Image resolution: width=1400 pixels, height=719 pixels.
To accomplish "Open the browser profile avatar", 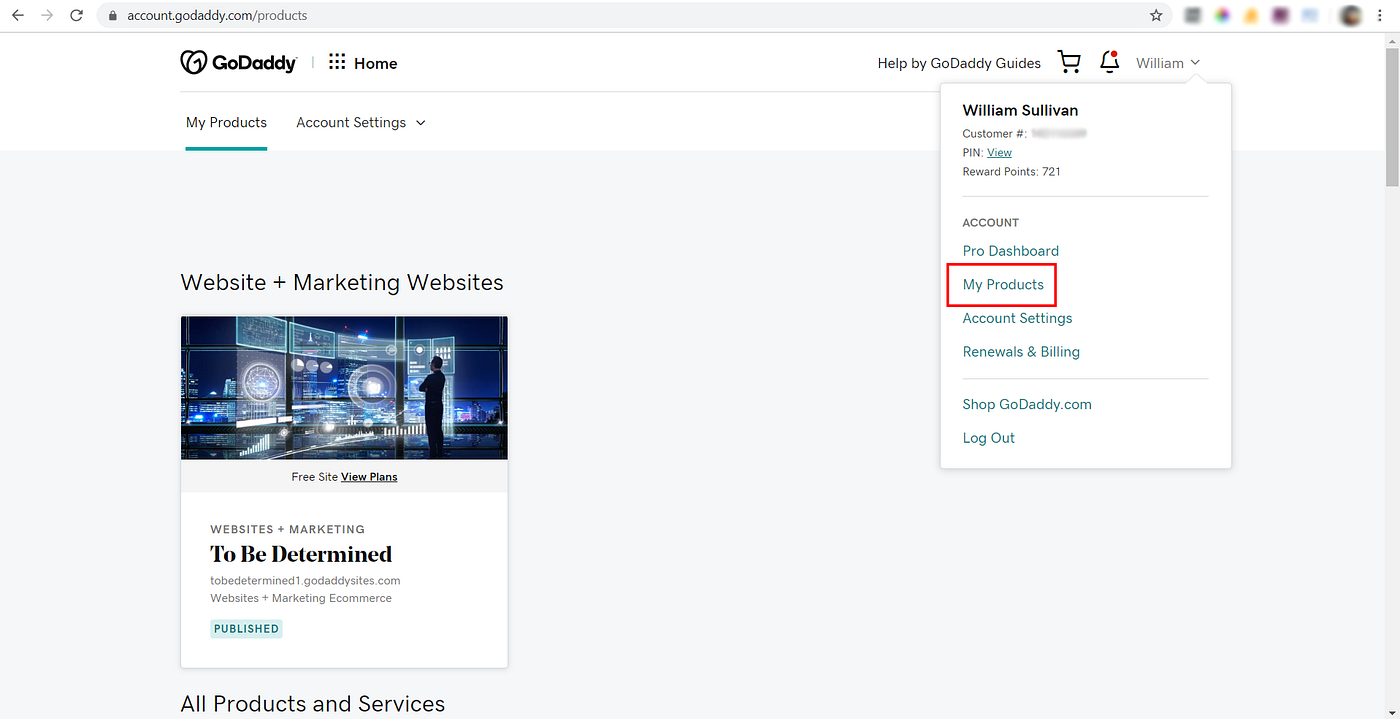I will pos(1351,15).
